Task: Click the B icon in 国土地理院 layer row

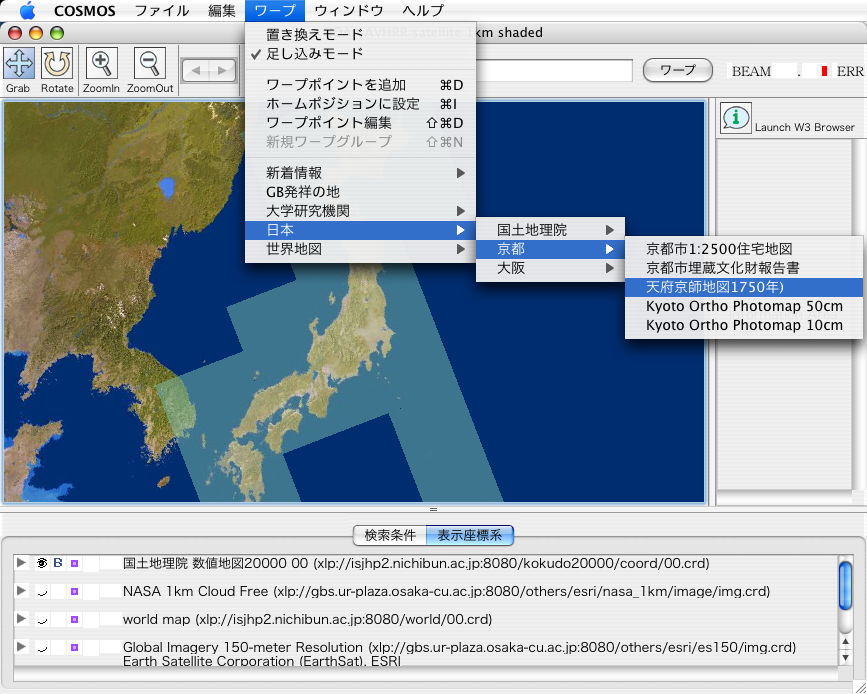Action: pos(57,564)
